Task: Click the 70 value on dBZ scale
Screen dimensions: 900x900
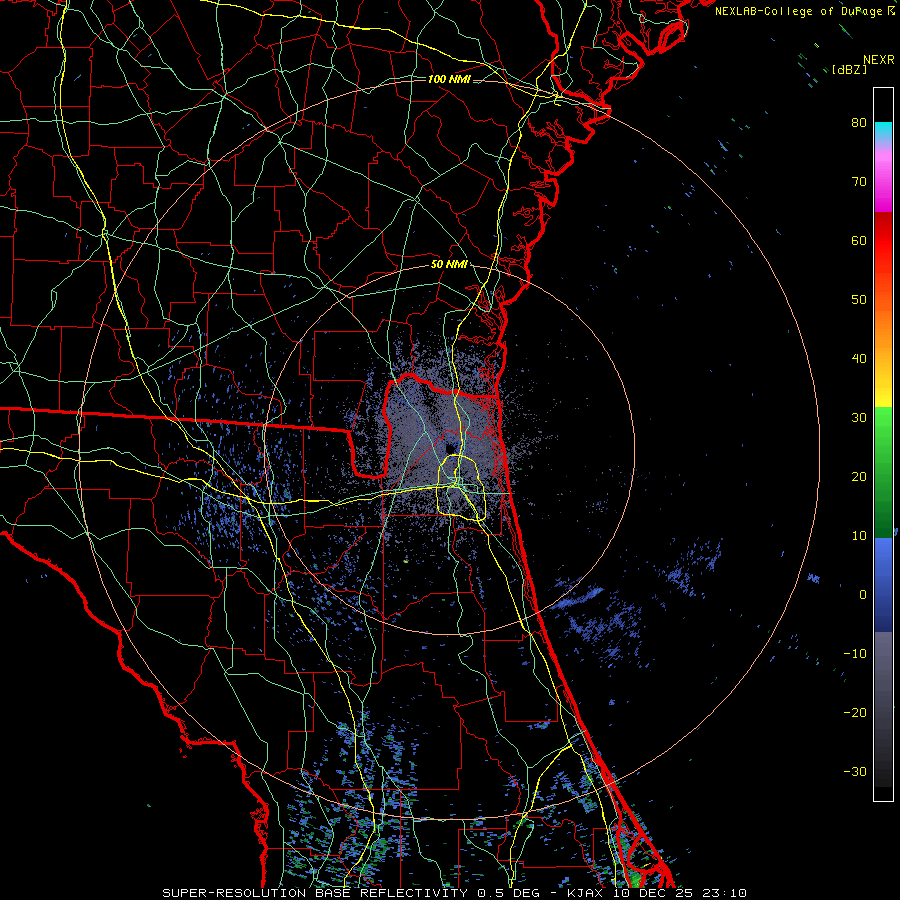Action: (x=859, y=181)
